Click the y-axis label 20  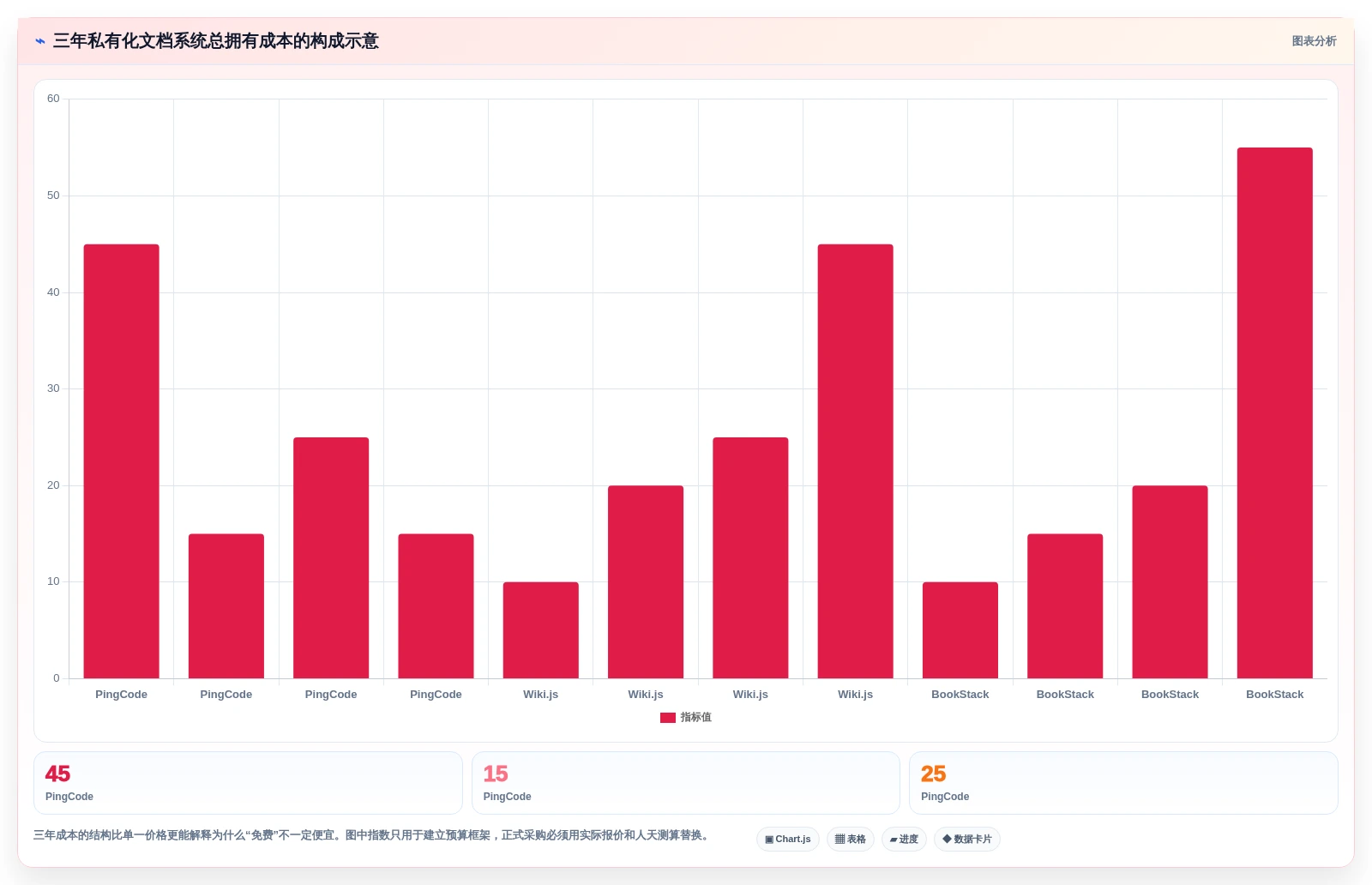tap(53, 485)
